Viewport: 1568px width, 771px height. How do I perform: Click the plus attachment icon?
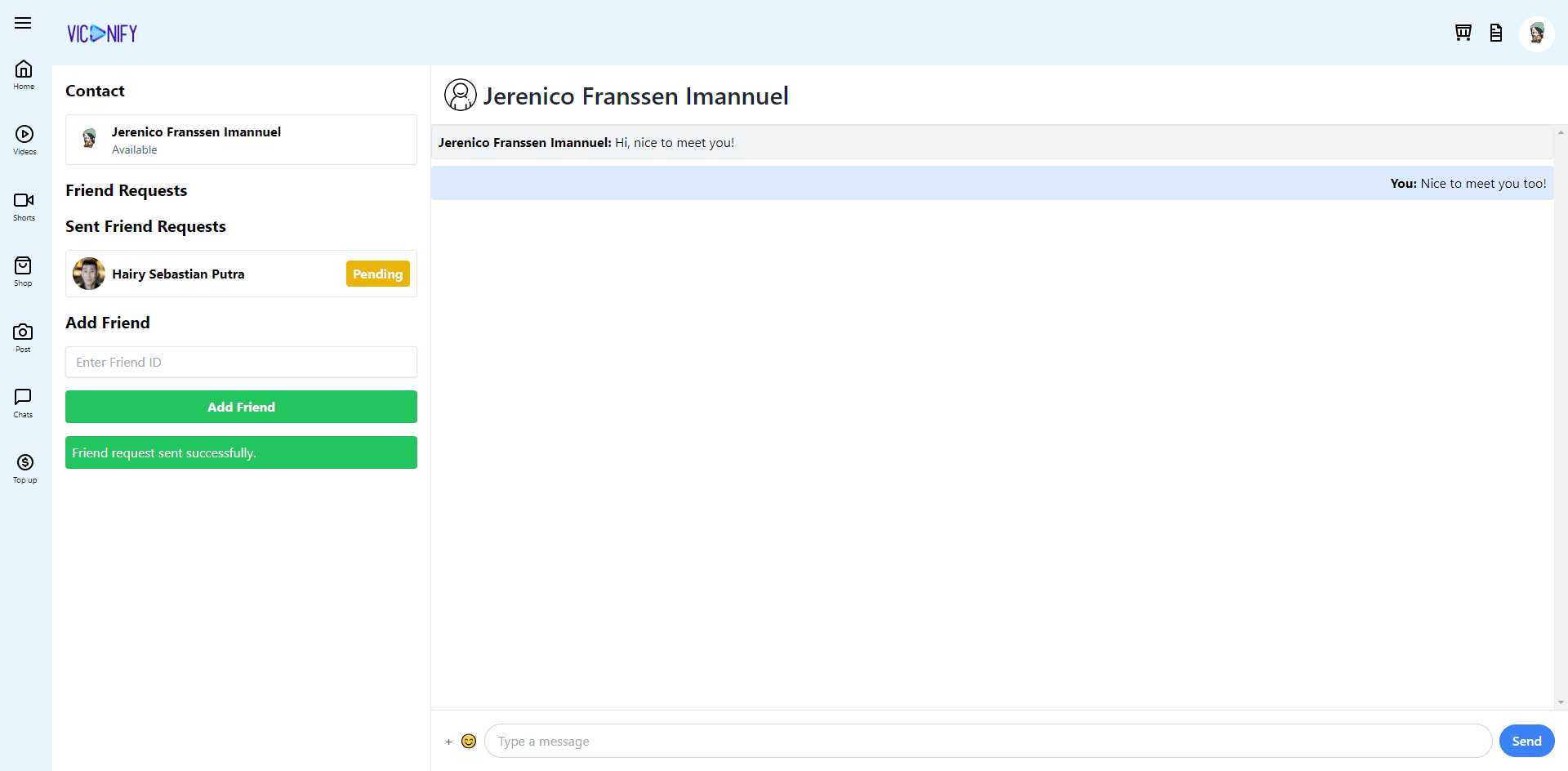(x=448, y=742)
